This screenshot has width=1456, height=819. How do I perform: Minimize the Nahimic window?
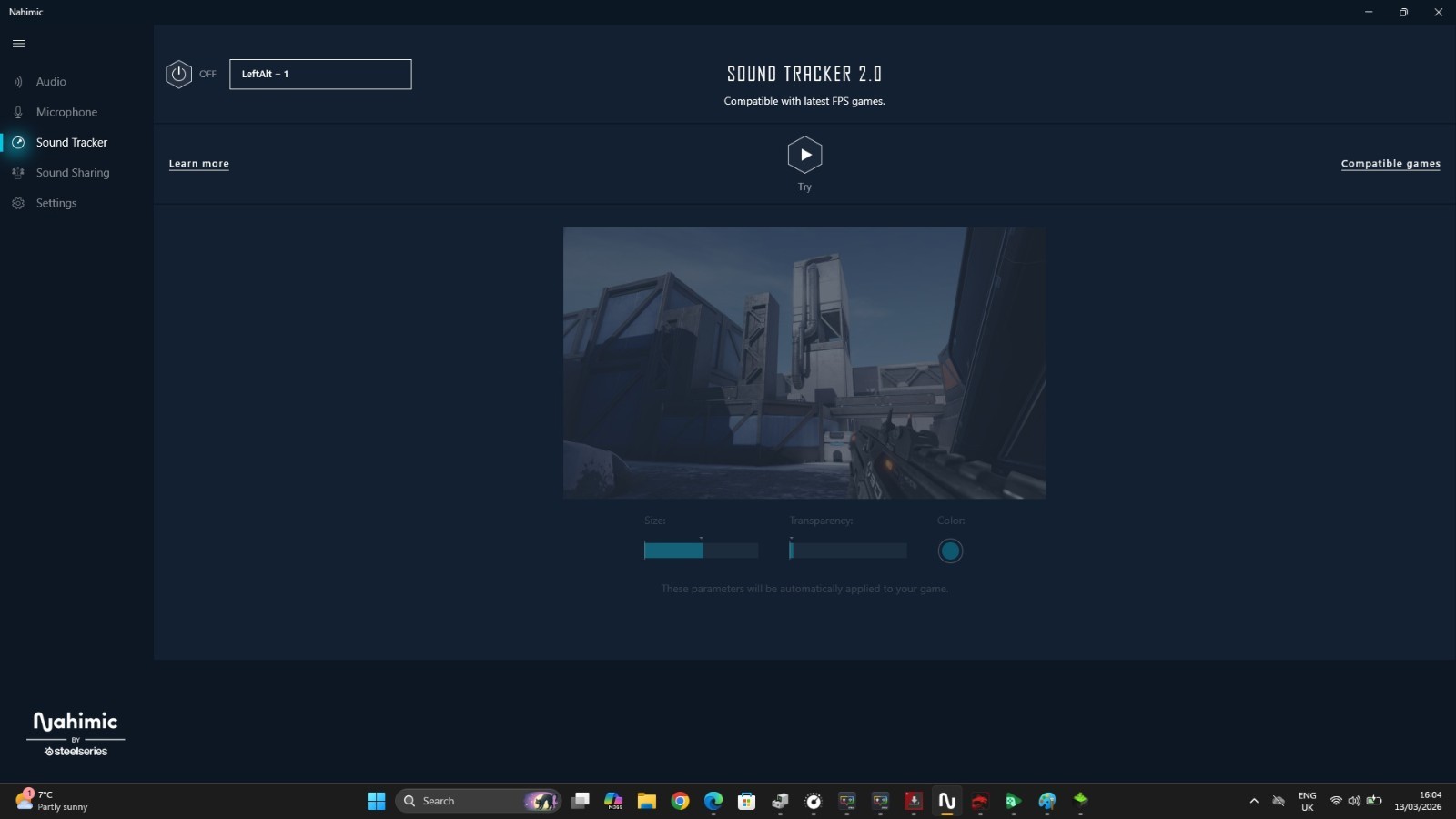pyautogui.click(x=1369, y=12)
